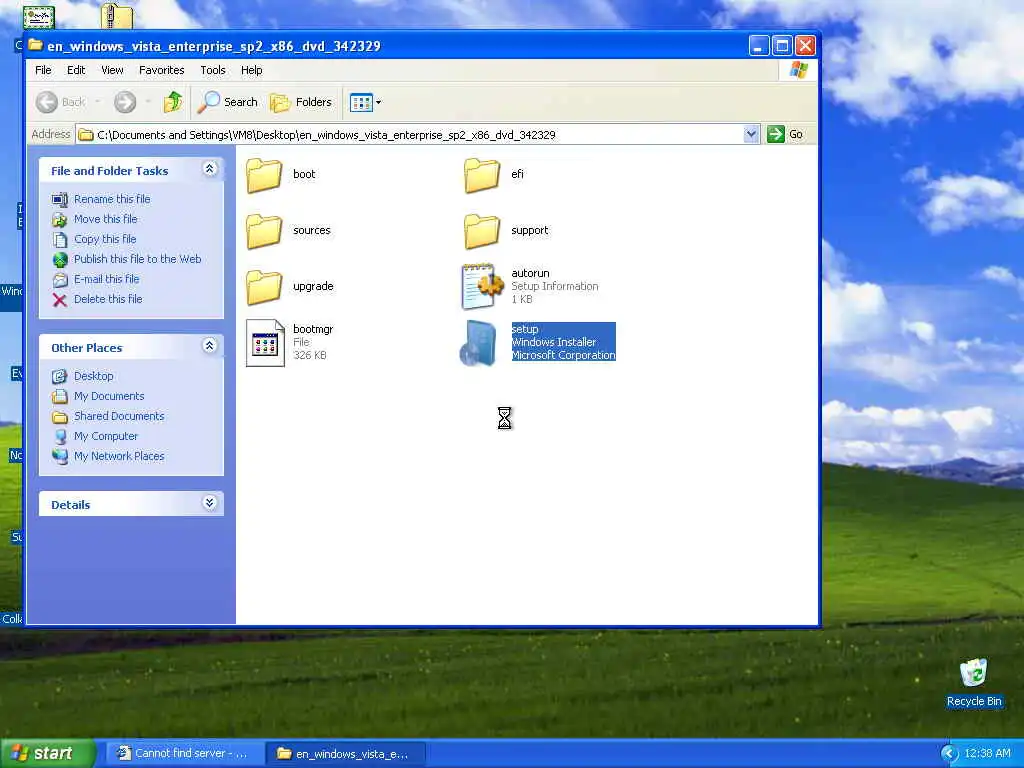1024x768 pixels.
Task: Click the Windows flag logo in the menu bar
Action: 798,70
